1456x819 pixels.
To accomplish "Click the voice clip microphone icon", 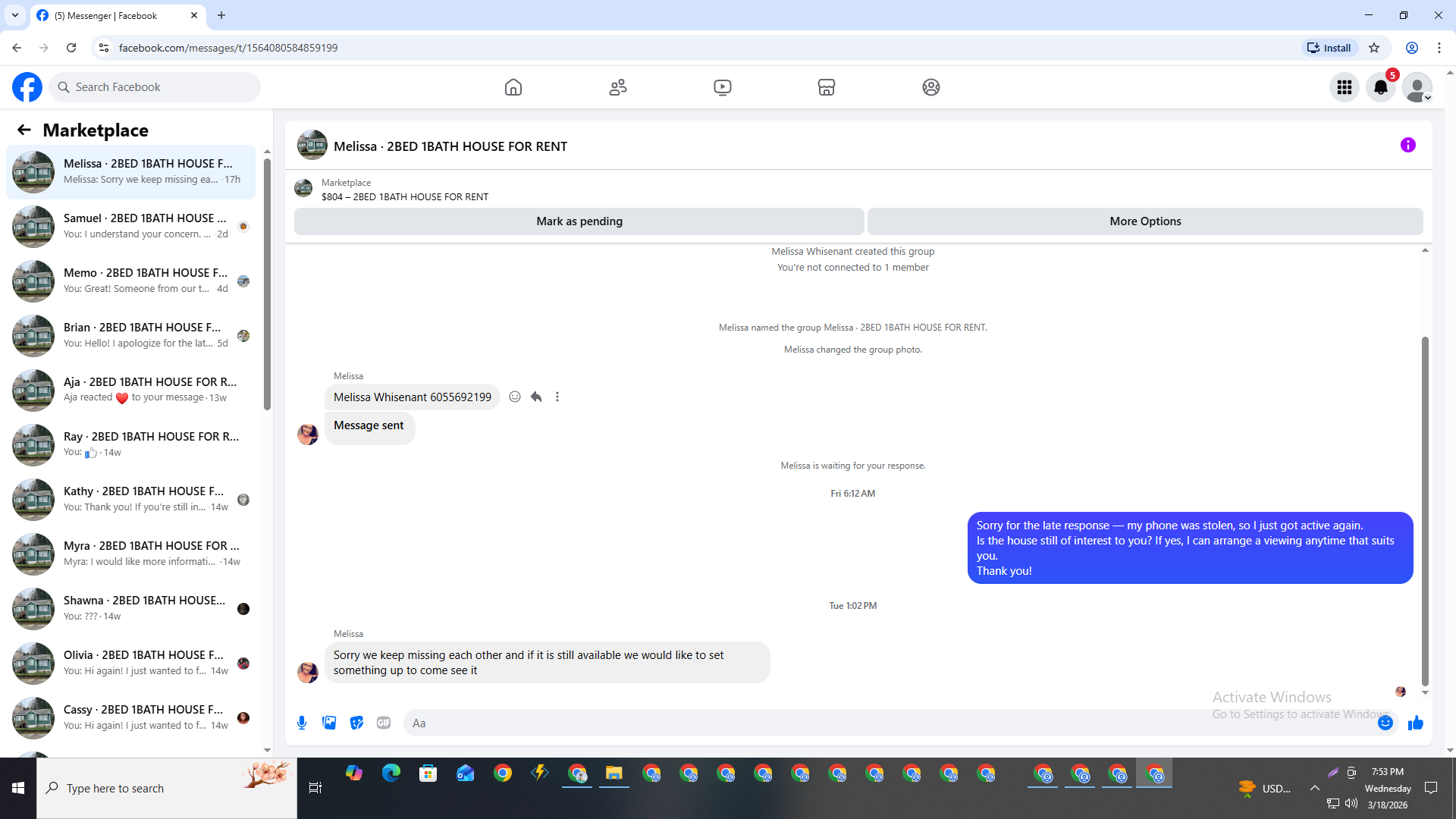I will point(302,723).
